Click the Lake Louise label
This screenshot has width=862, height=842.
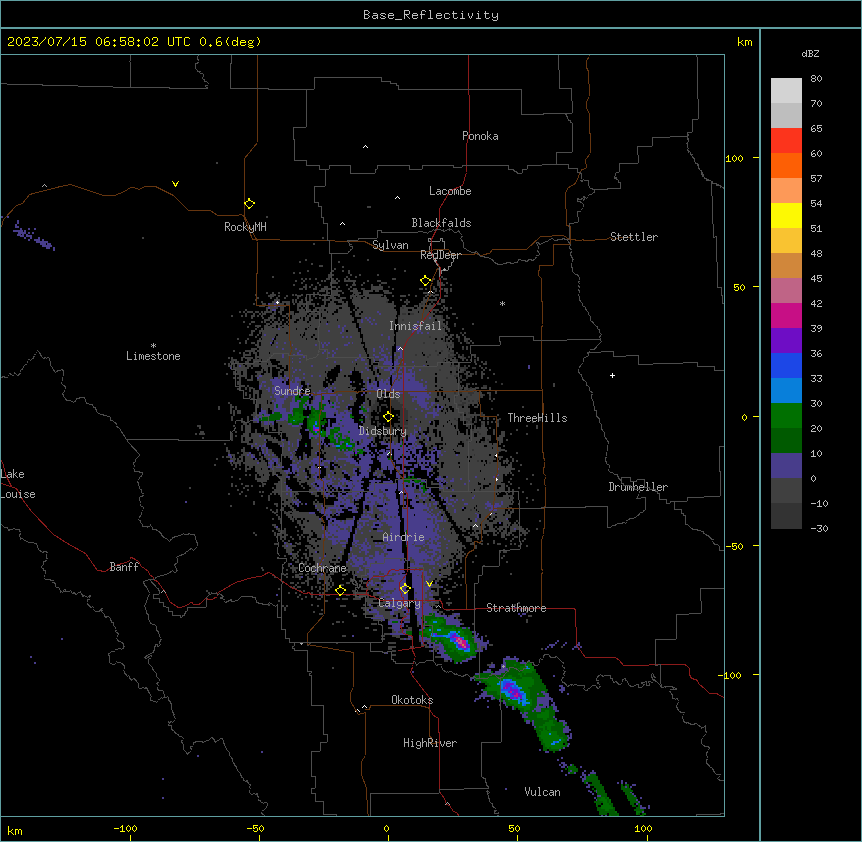tap(18, 484)
